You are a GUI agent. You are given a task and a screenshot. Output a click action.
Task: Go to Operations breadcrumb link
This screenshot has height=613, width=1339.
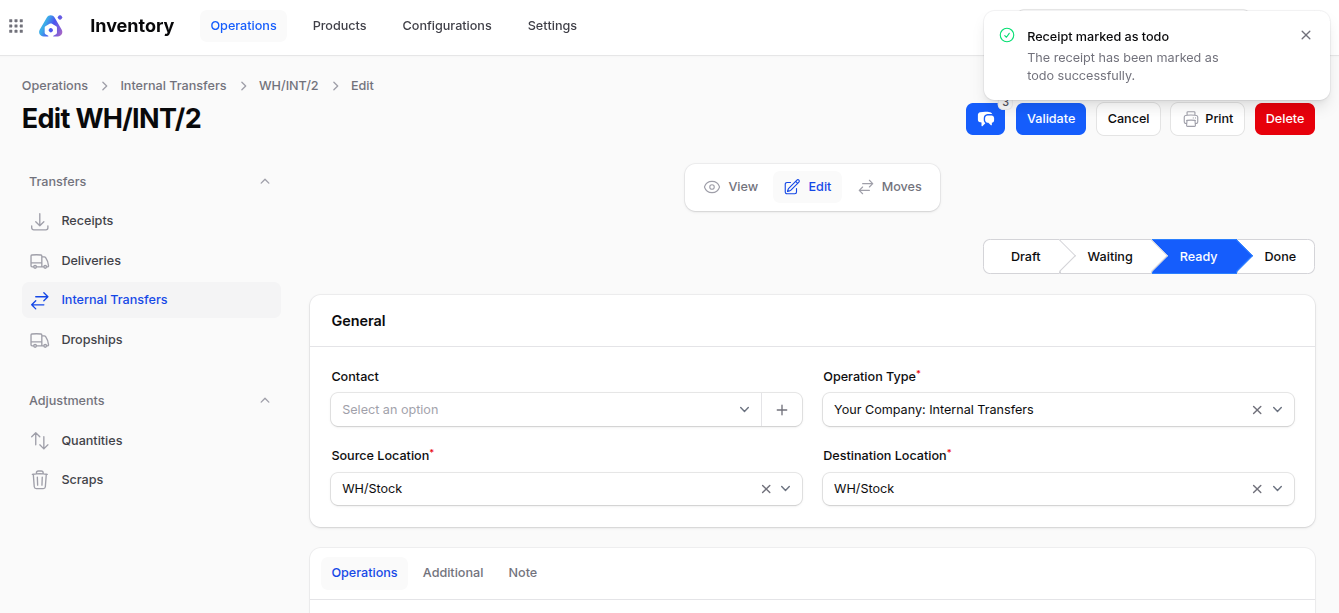coord(55,86)
